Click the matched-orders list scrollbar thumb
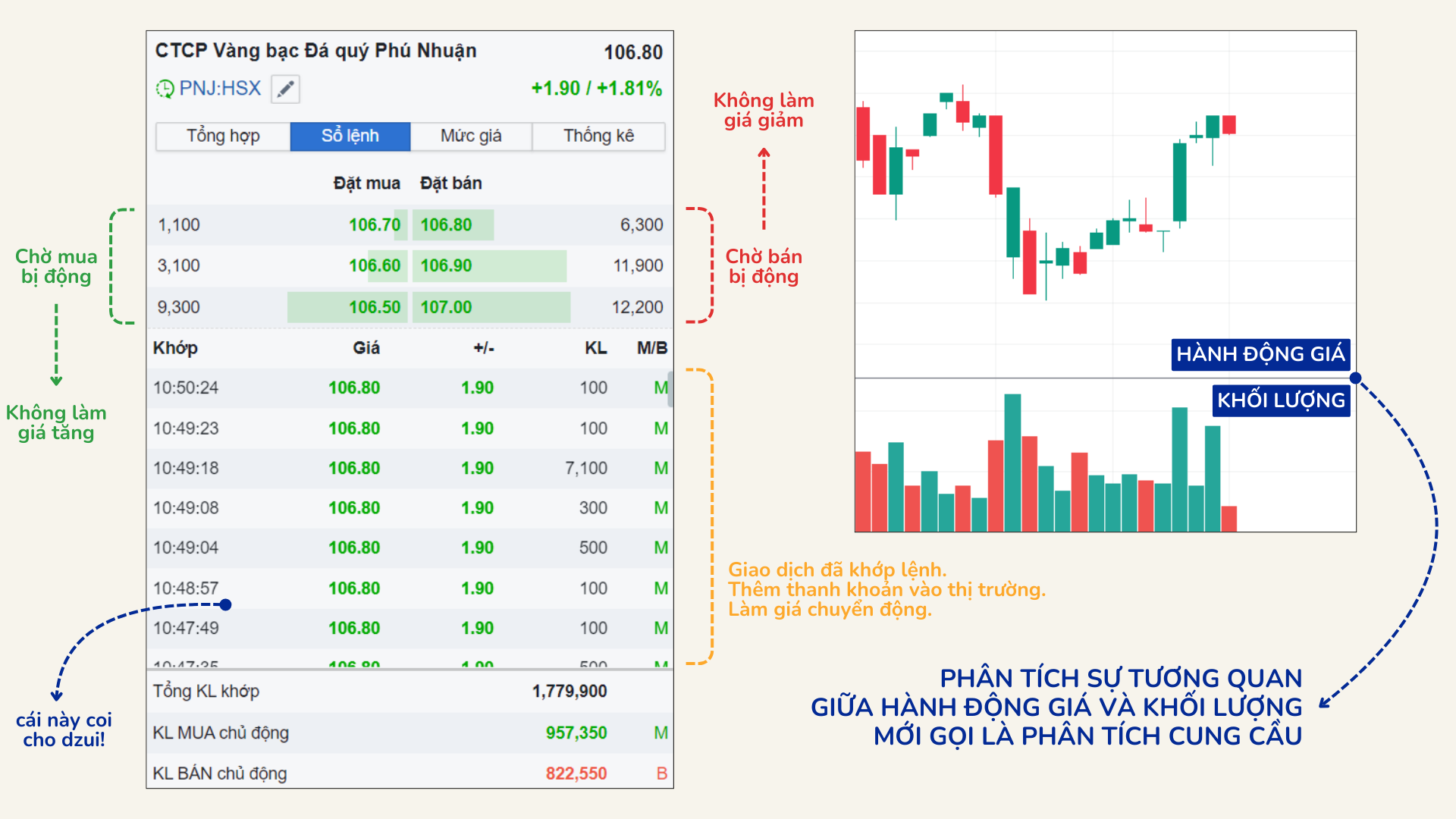This screenshot has height=819, width=1456. click(670, 389)
